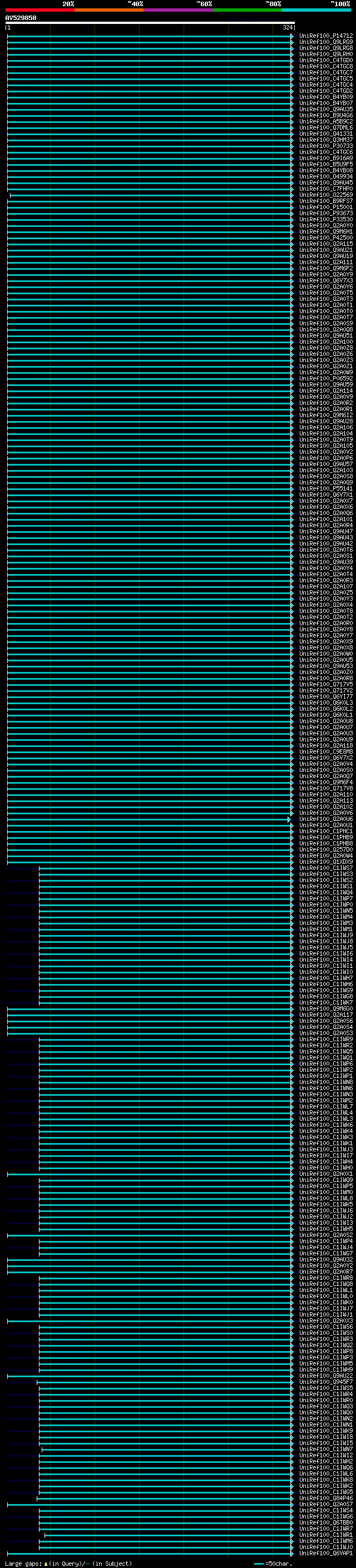Click the red 20% legend color segment
Image resolution: width=356 pixels, height=1568 pixels.
[x=40, y=10]
